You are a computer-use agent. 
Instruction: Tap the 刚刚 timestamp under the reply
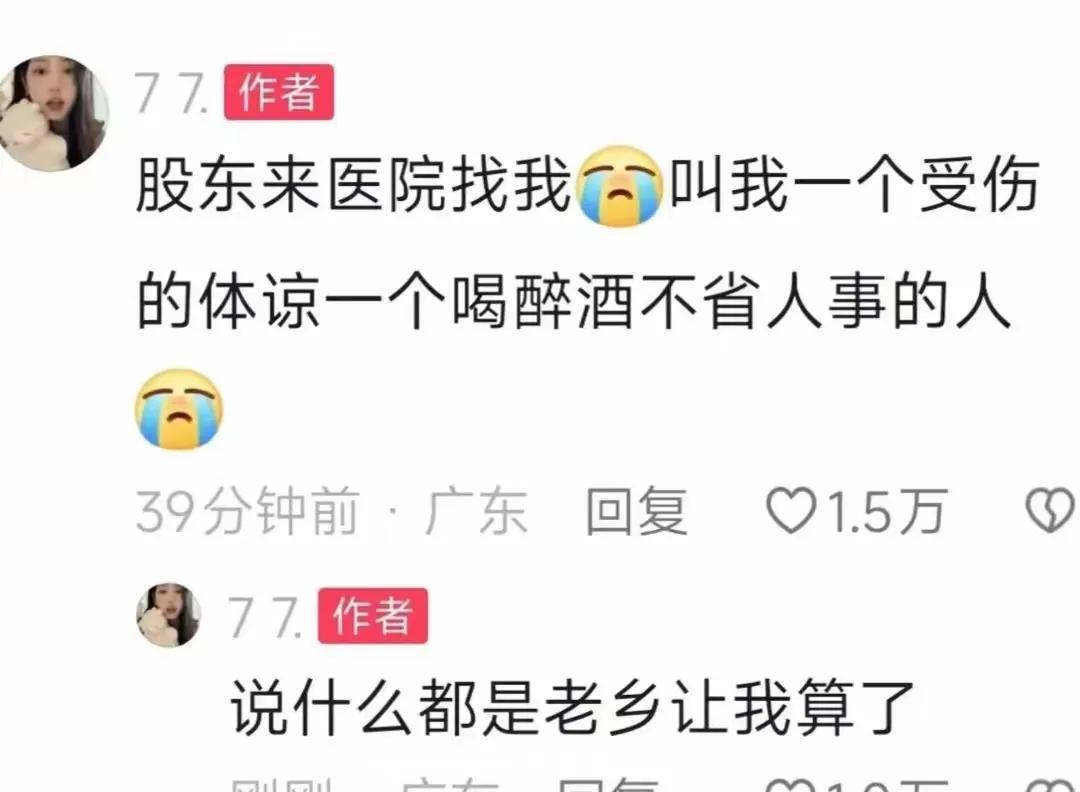(282, 785)
